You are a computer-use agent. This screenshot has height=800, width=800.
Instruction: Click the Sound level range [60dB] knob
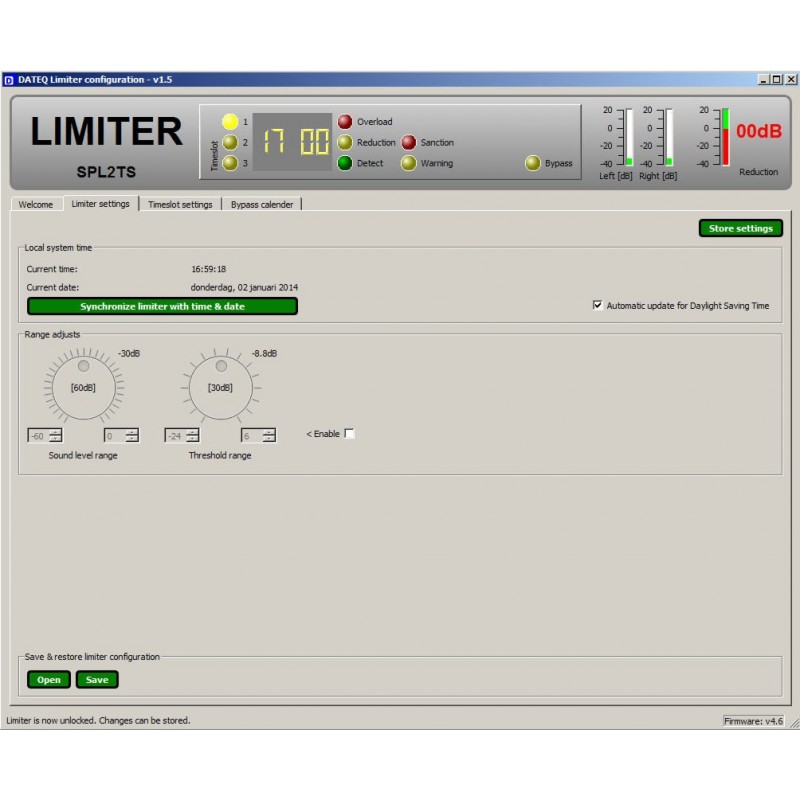coord(84,388)
